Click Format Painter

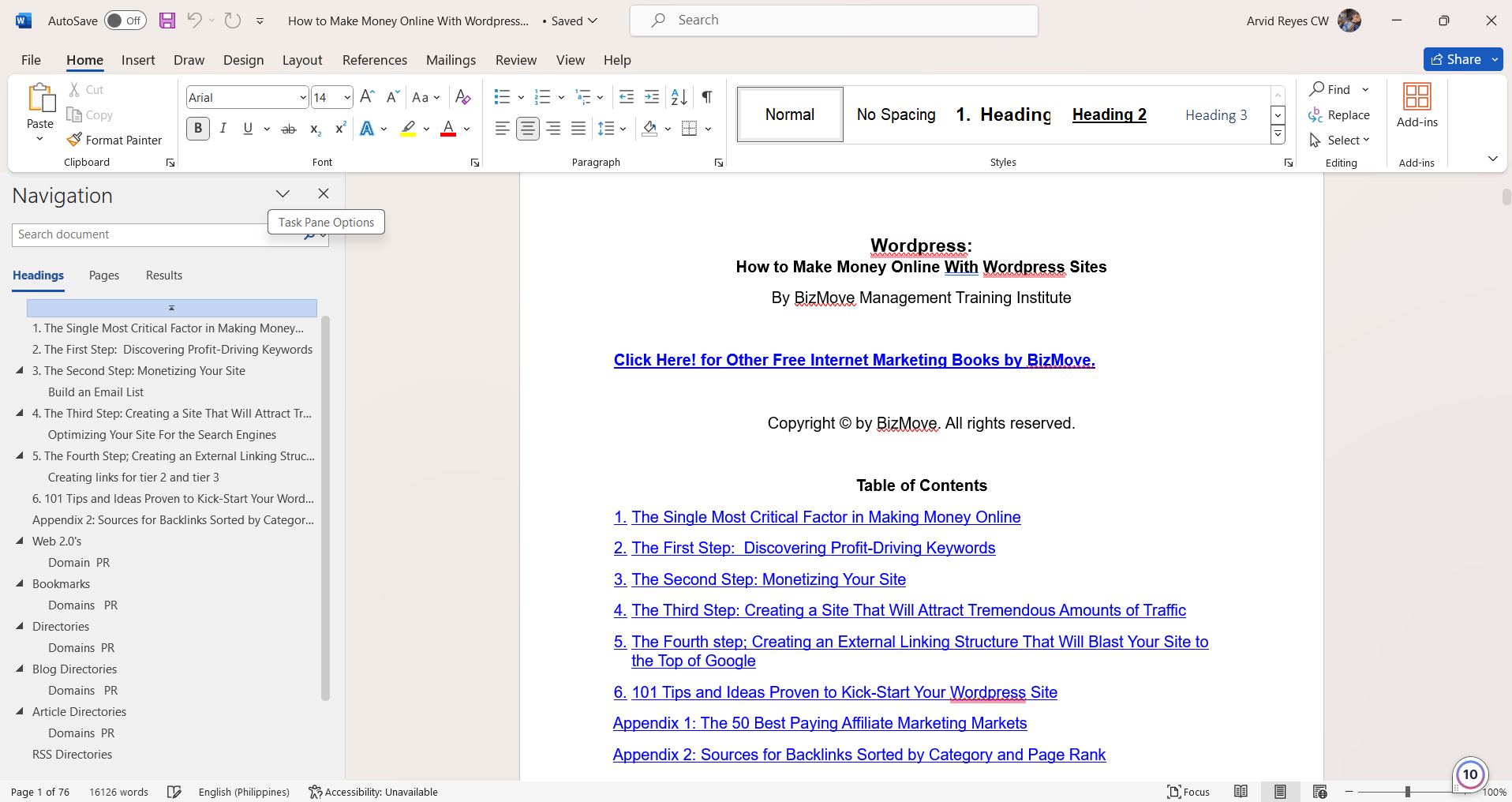point(114,140)
